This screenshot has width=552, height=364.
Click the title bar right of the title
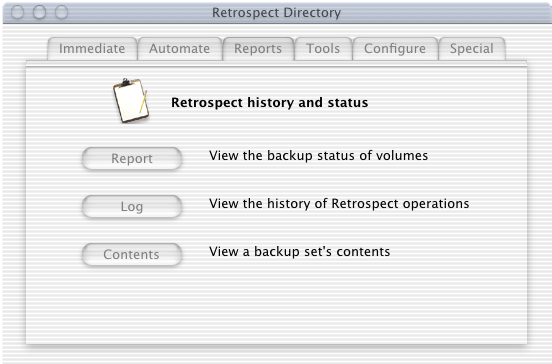444,13
